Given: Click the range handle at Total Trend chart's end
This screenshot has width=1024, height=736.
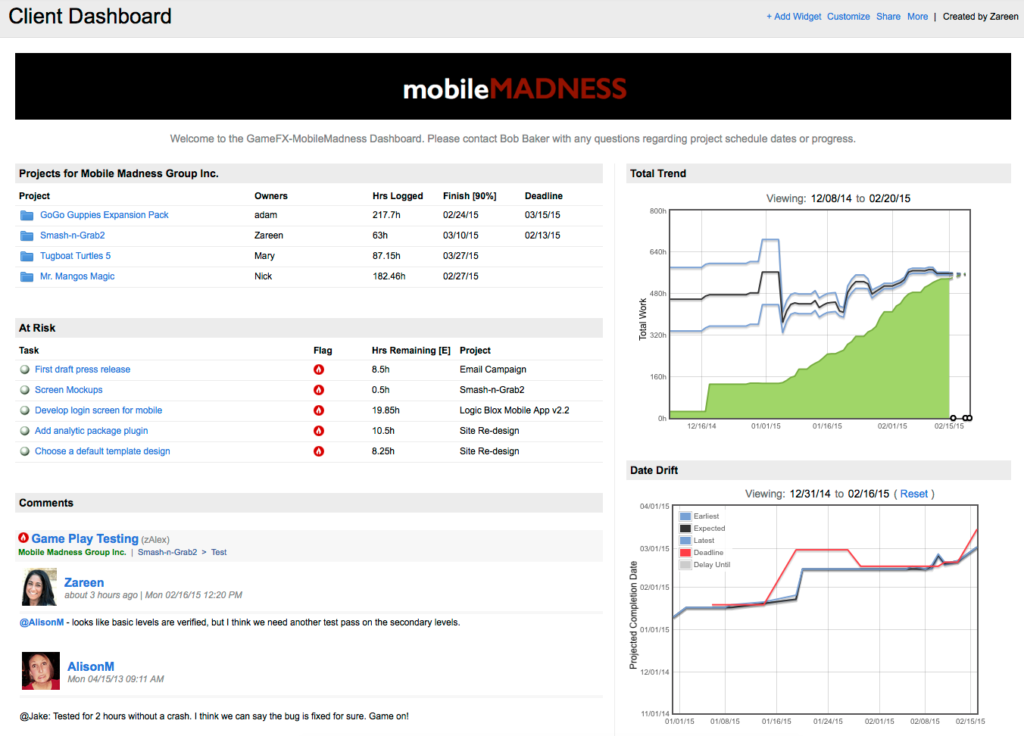Looking at the screenshot, I should tap(967, 418).
